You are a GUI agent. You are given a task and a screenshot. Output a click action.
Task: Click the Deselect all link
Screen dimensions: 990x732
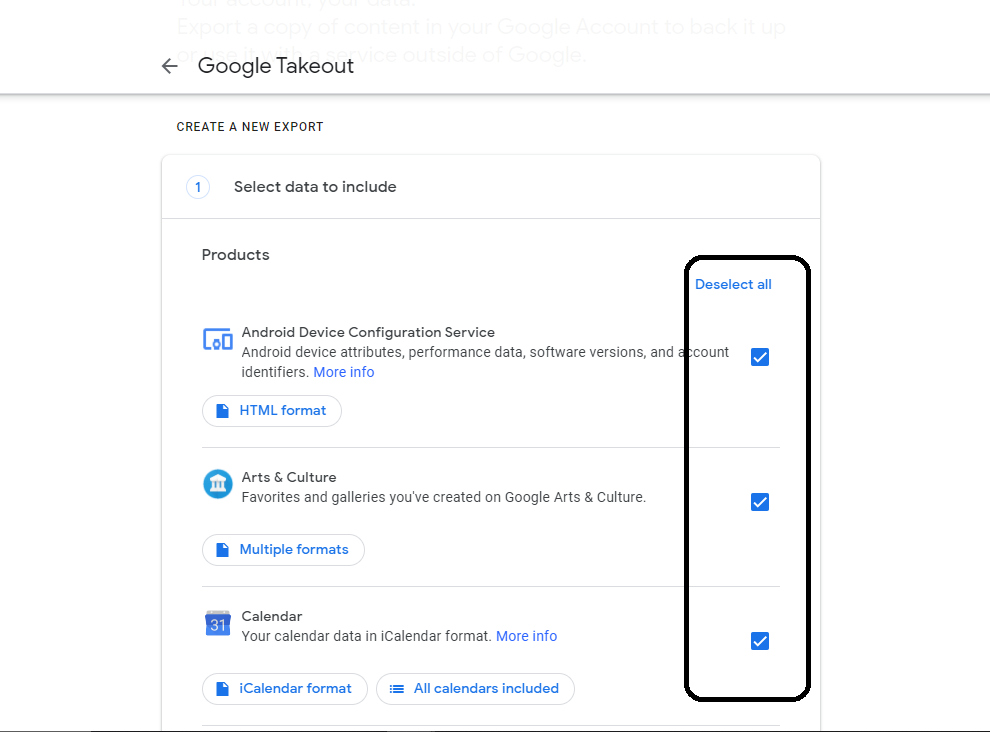click(x=733, y=284)
